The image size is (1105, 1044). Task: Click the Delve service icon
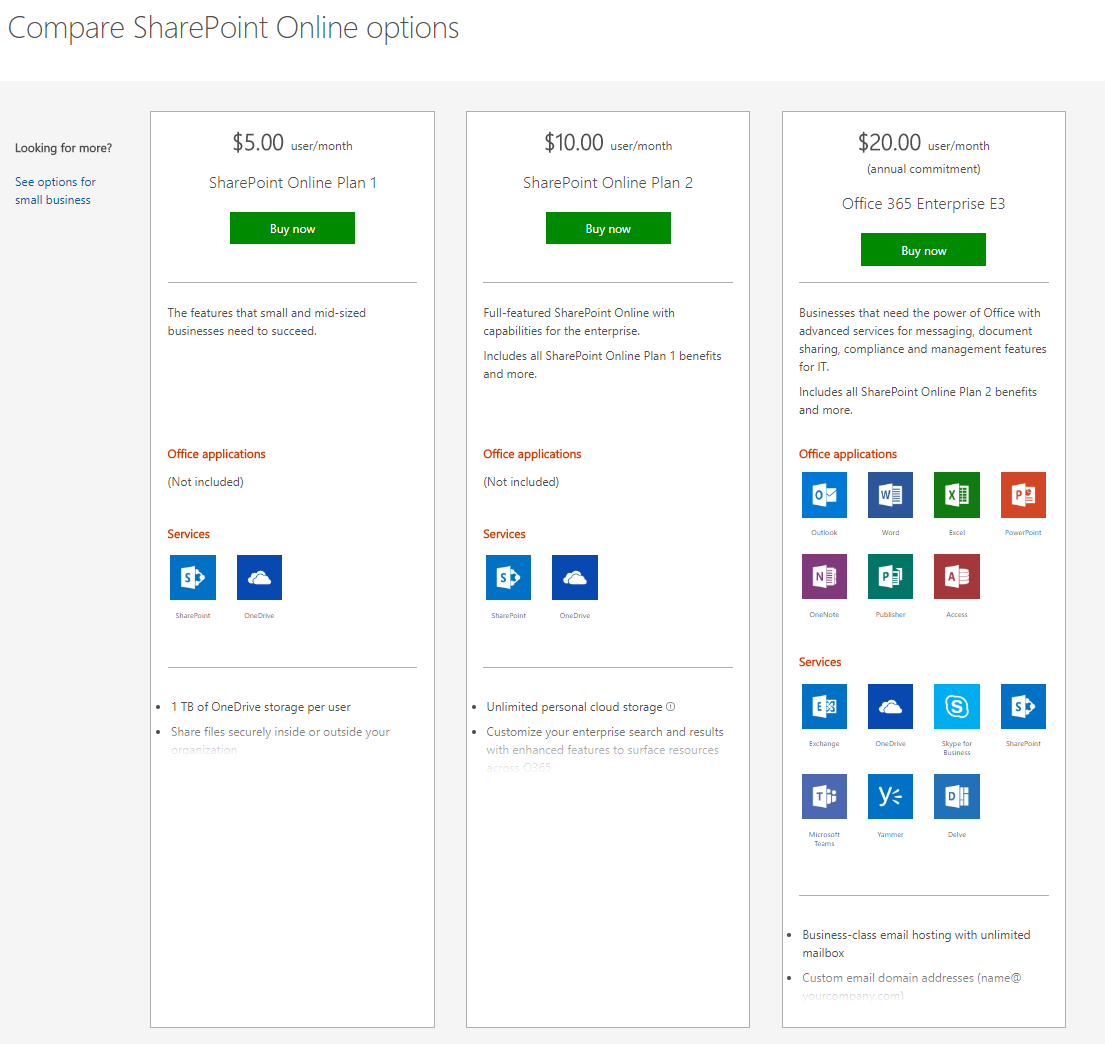tap(957, 797)
